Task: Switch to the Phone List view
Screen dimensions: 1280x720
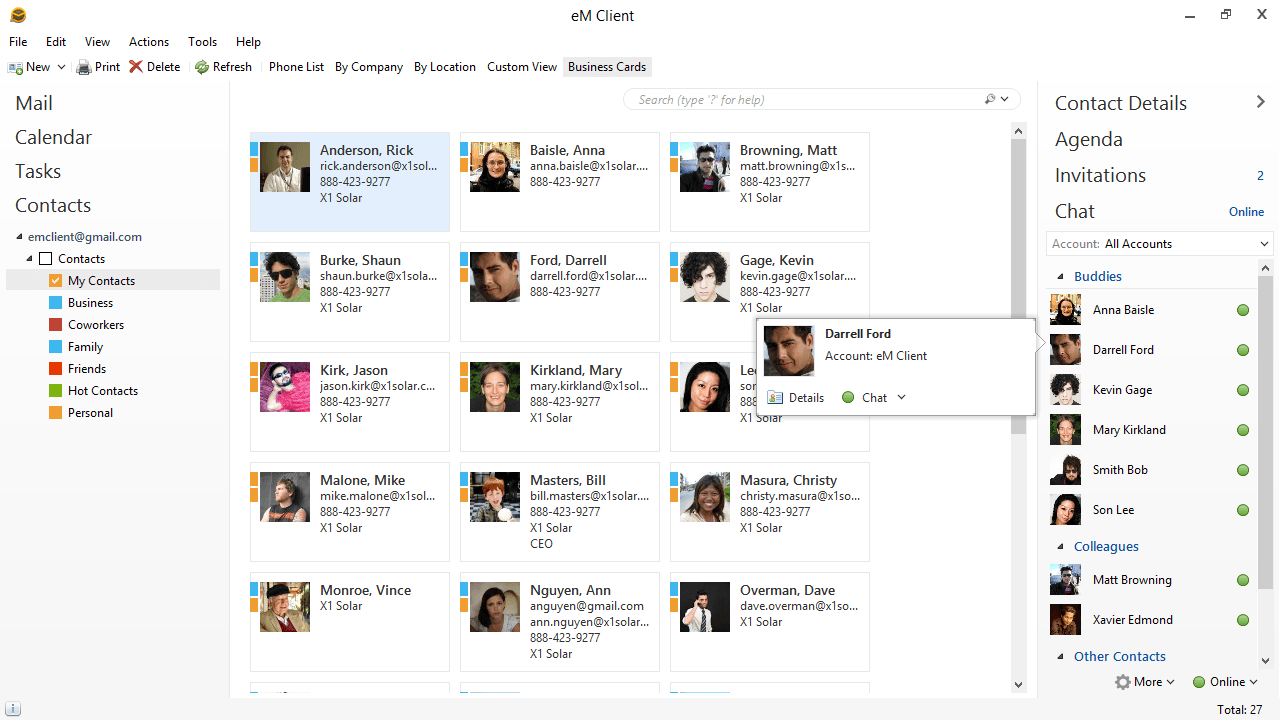Action: (296, 67)
